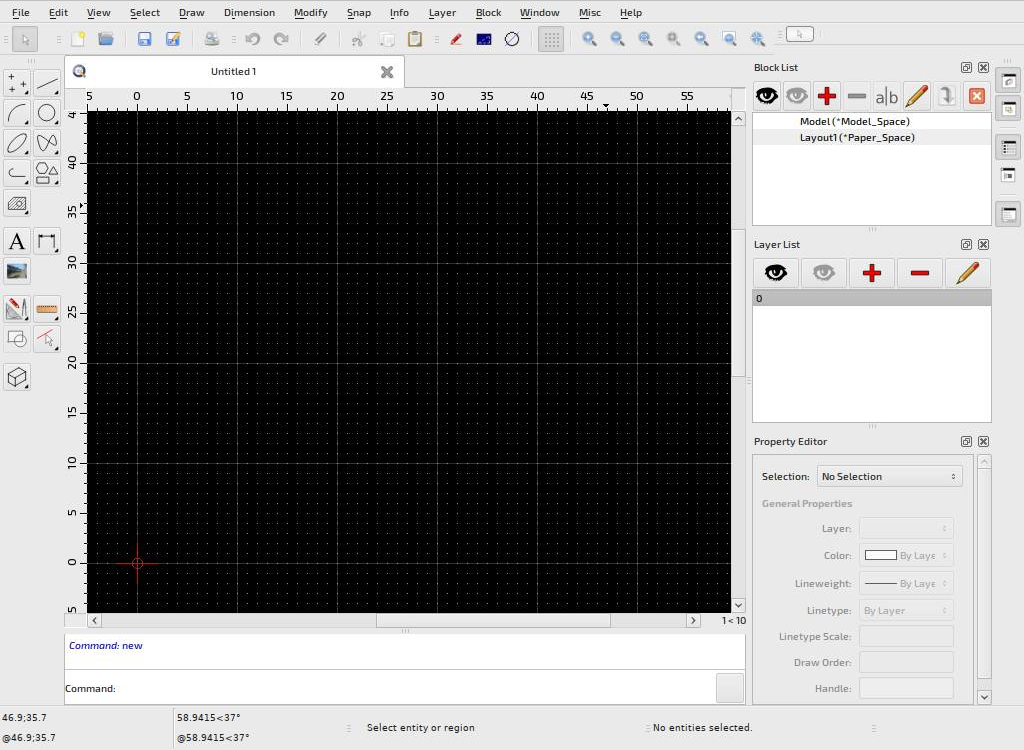
Task: Click the canvas scroll down arrow
Action: pos(738,606)
